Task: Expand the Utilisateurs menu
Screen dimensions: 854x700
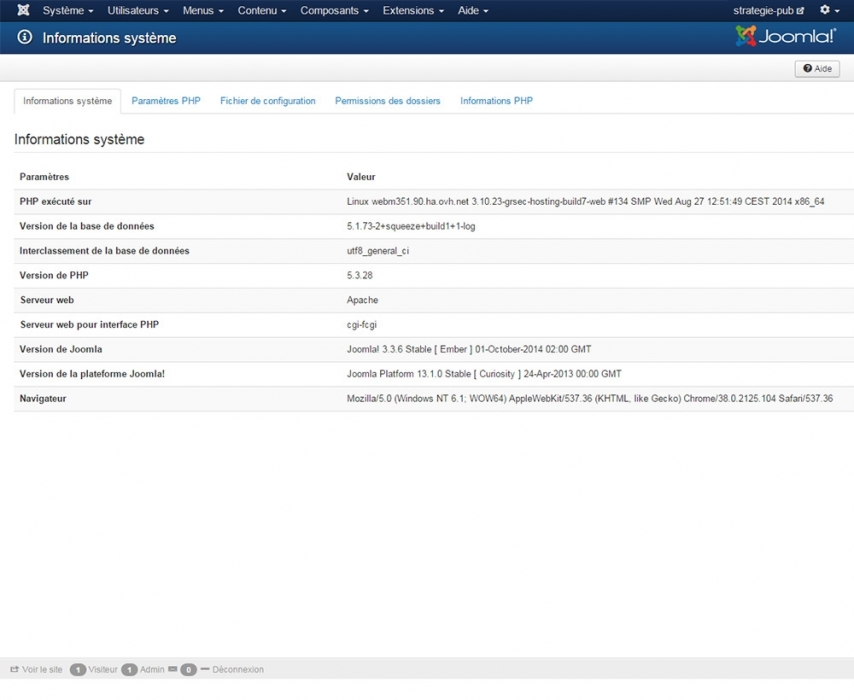Action: [x=138, y=10]
